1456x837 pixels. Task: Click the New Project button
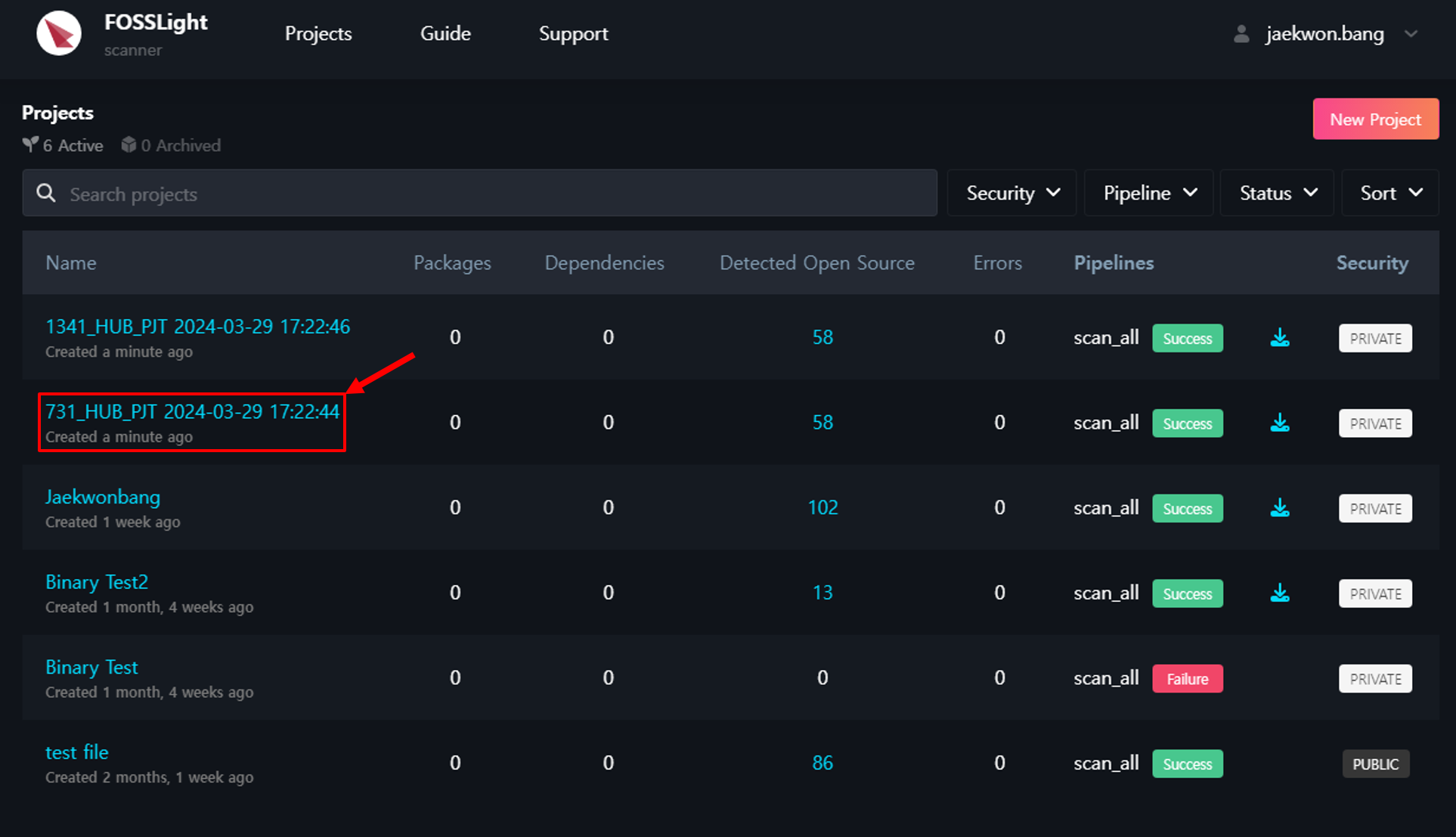pos(1374,118)
